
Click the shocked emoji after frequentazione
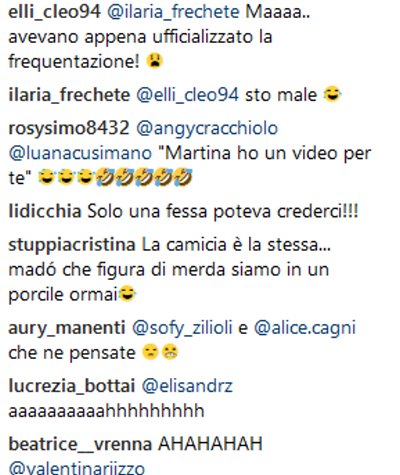pos(155,61)
